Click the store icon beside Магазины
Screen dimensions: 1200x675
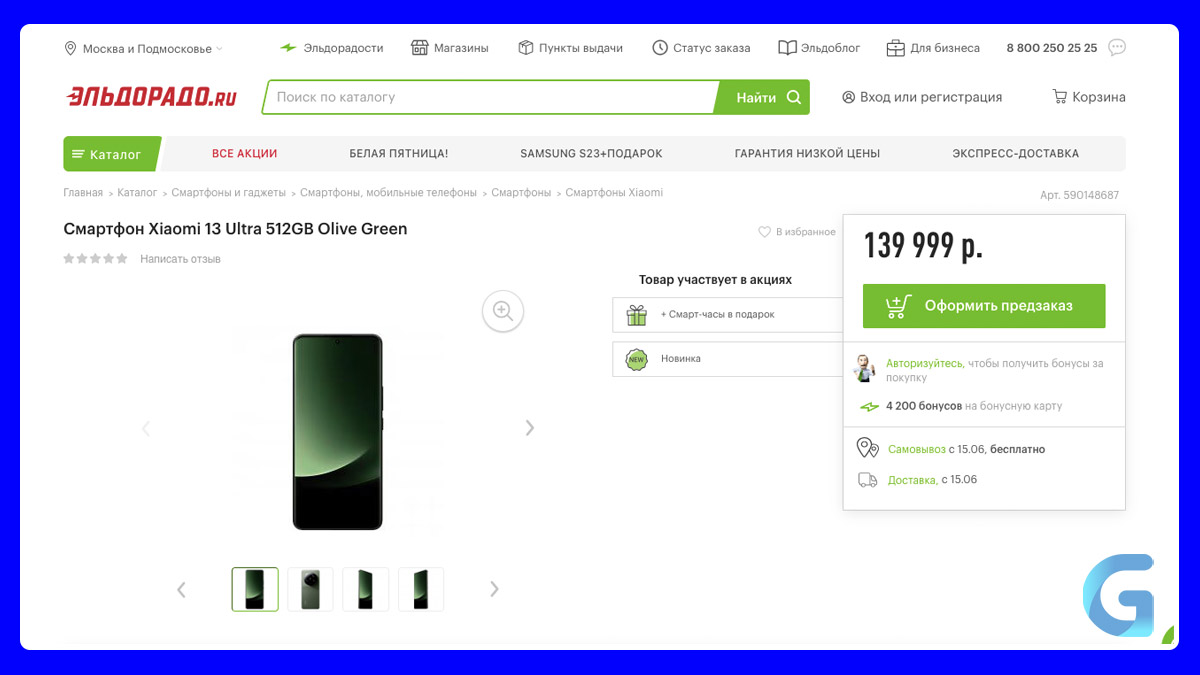(x=419, y=48)
